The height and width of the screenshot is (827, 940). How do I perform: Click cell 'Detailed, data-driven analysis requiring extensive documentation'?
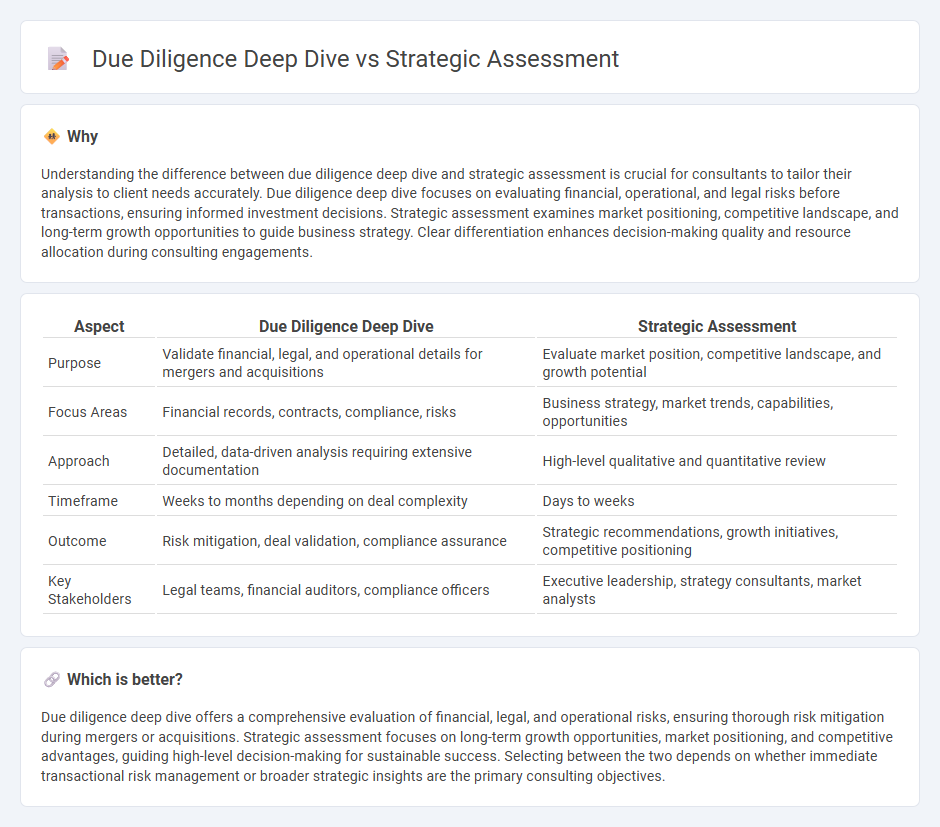click(346, 461)
